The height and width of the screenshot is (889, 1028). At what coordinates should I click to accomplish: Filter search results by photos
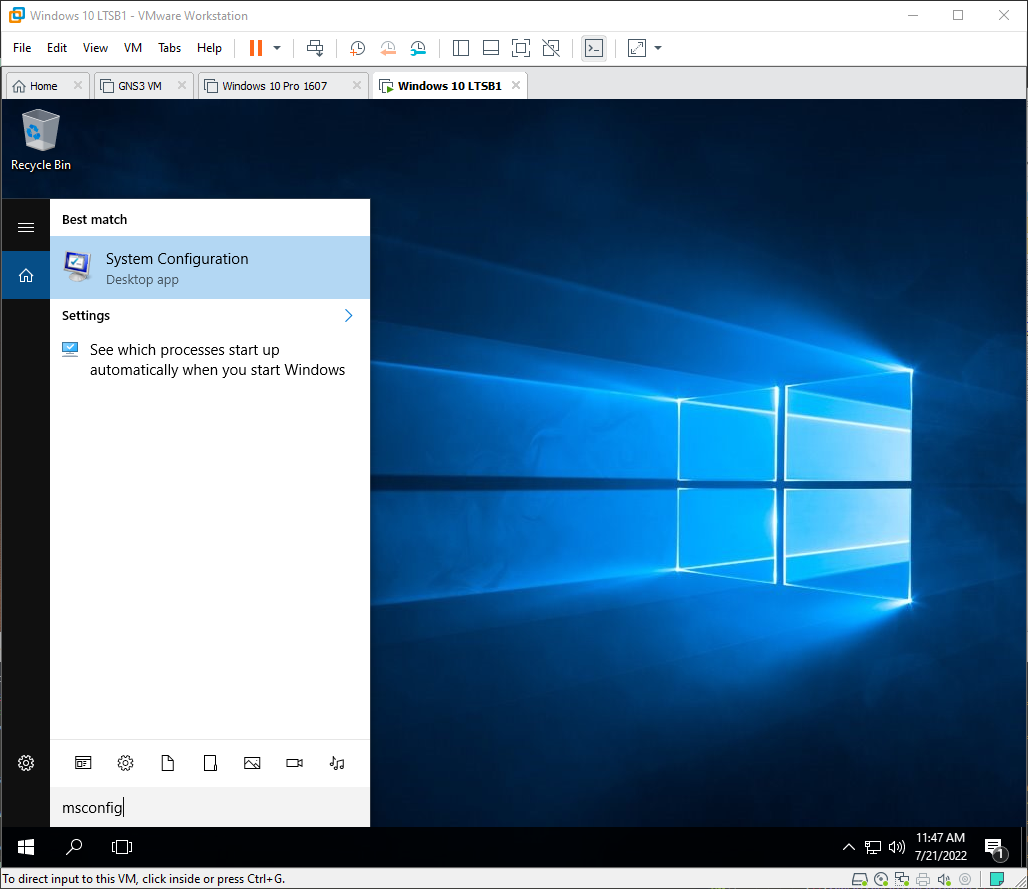[252, 763]
